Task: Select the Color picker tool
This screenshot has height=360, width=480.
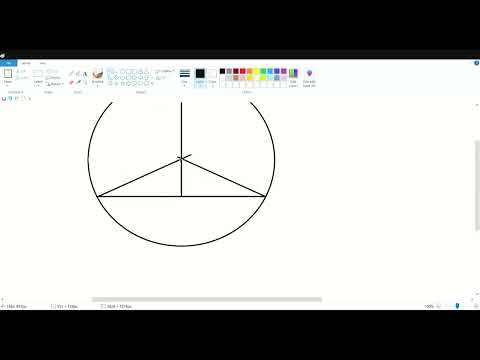Action: (78, 82)
